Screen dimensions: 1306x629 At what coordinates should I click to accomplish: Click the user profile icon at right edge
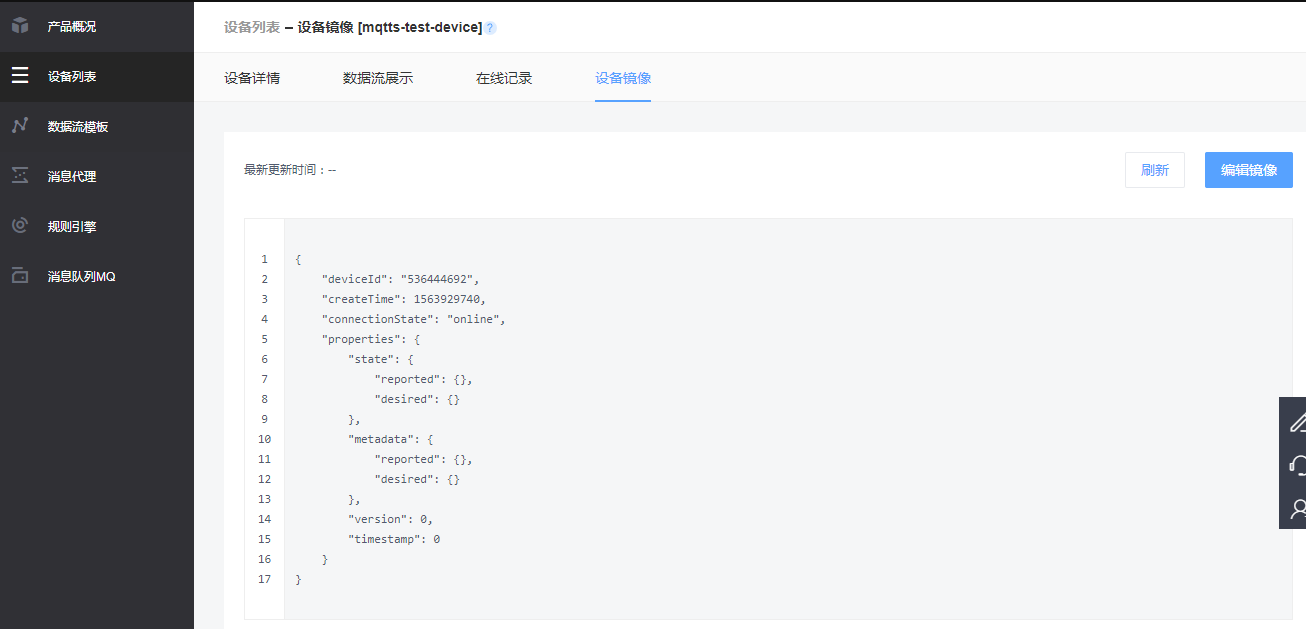coord(1298,509)
